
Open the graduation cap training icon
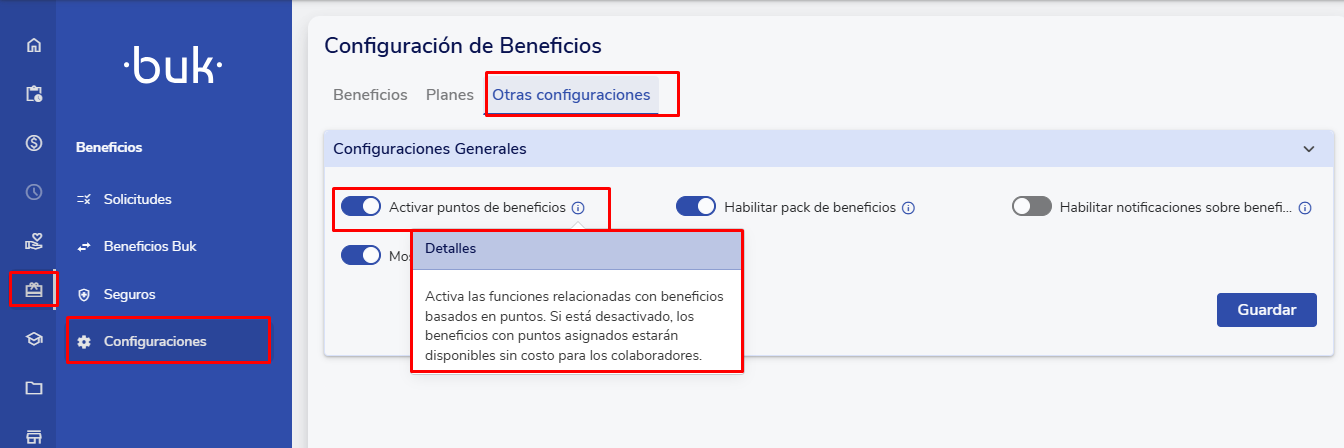click(34, 339)
